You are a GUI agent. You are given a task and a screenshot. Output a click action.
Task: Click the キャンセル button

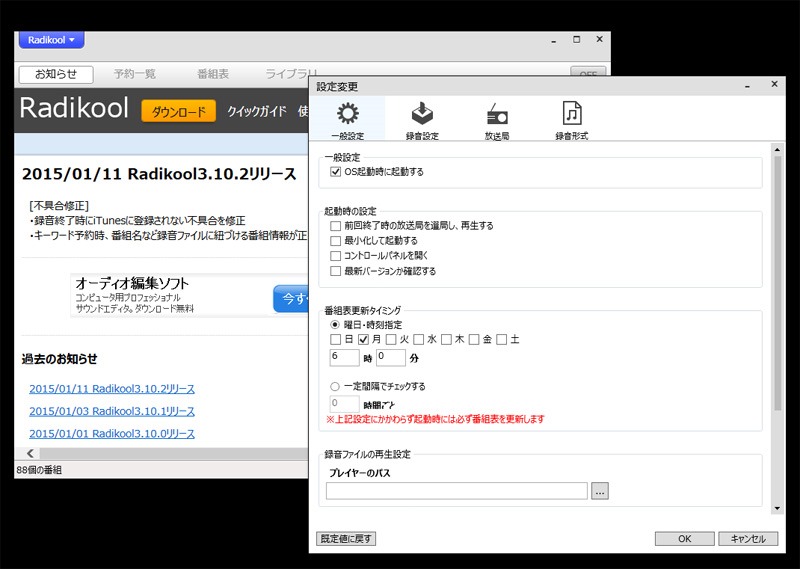(x=748, y=538)
